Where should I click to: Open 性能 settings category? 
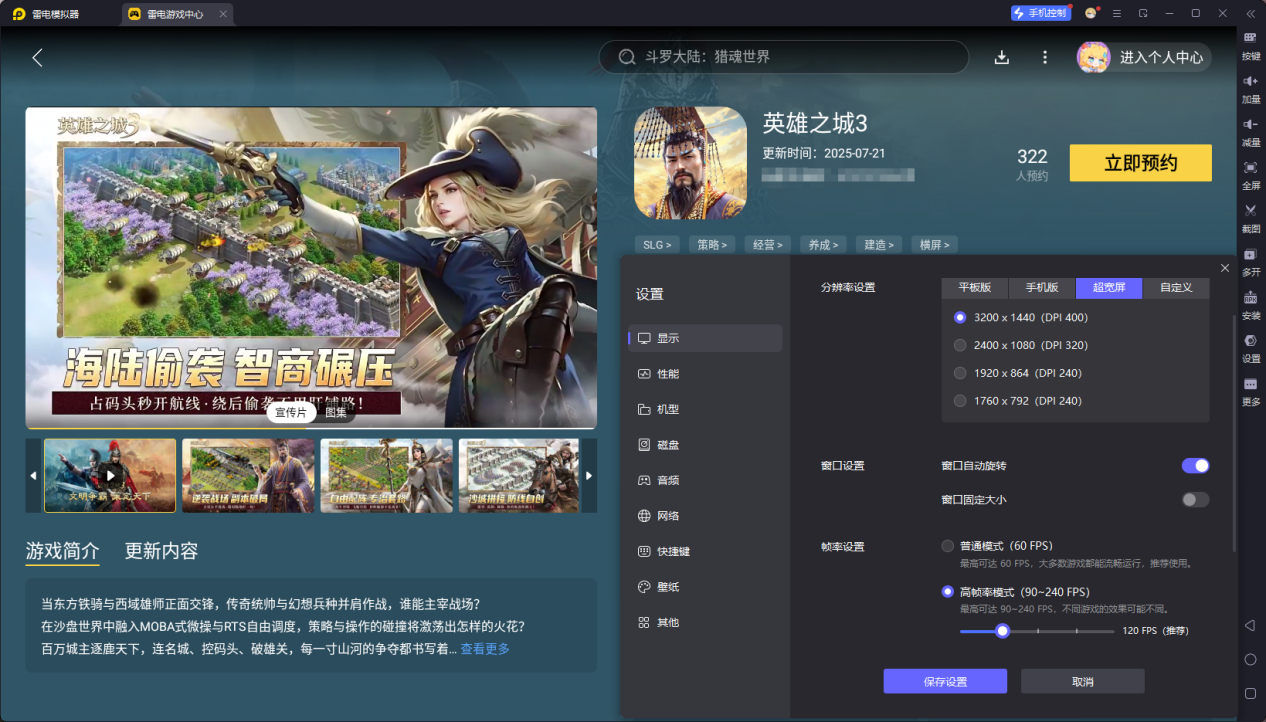[x=705, y=374]
